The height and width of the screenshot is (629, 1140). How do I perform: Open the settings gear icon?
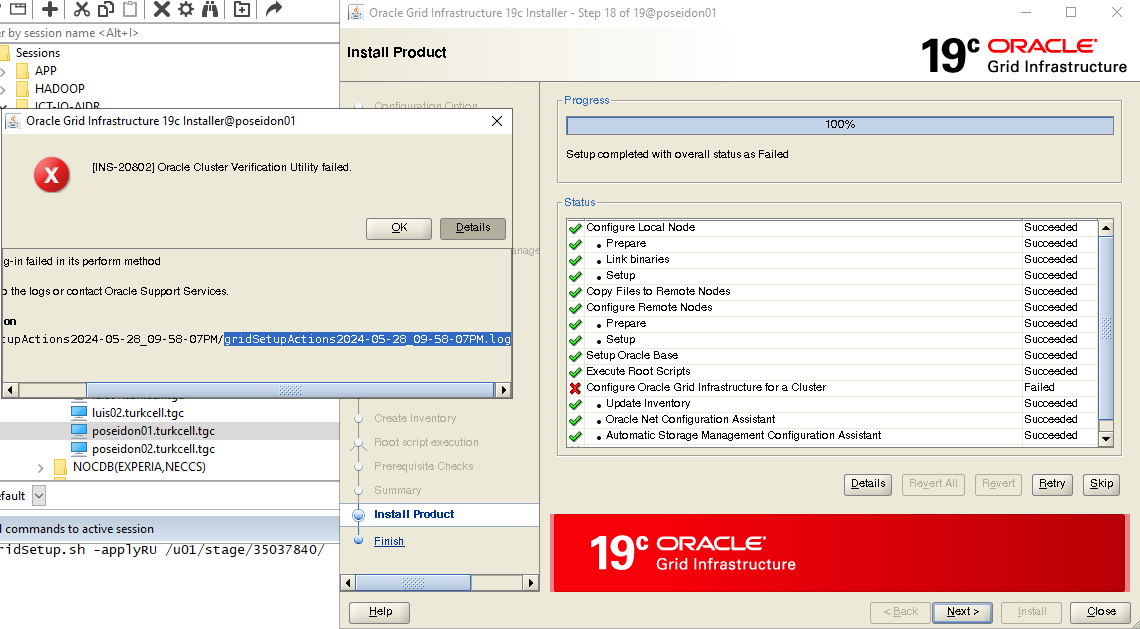click(x=185, y=11)
